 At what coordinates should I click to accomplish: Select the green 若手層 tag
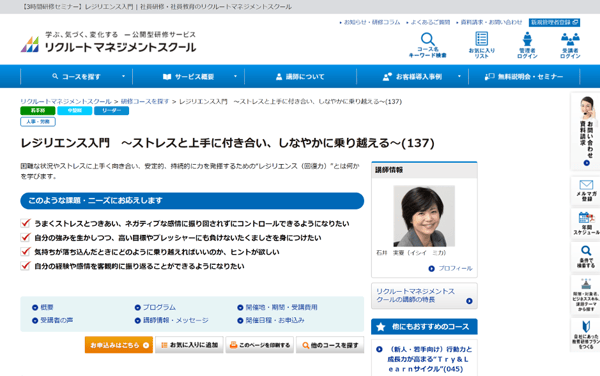[38, 111]
